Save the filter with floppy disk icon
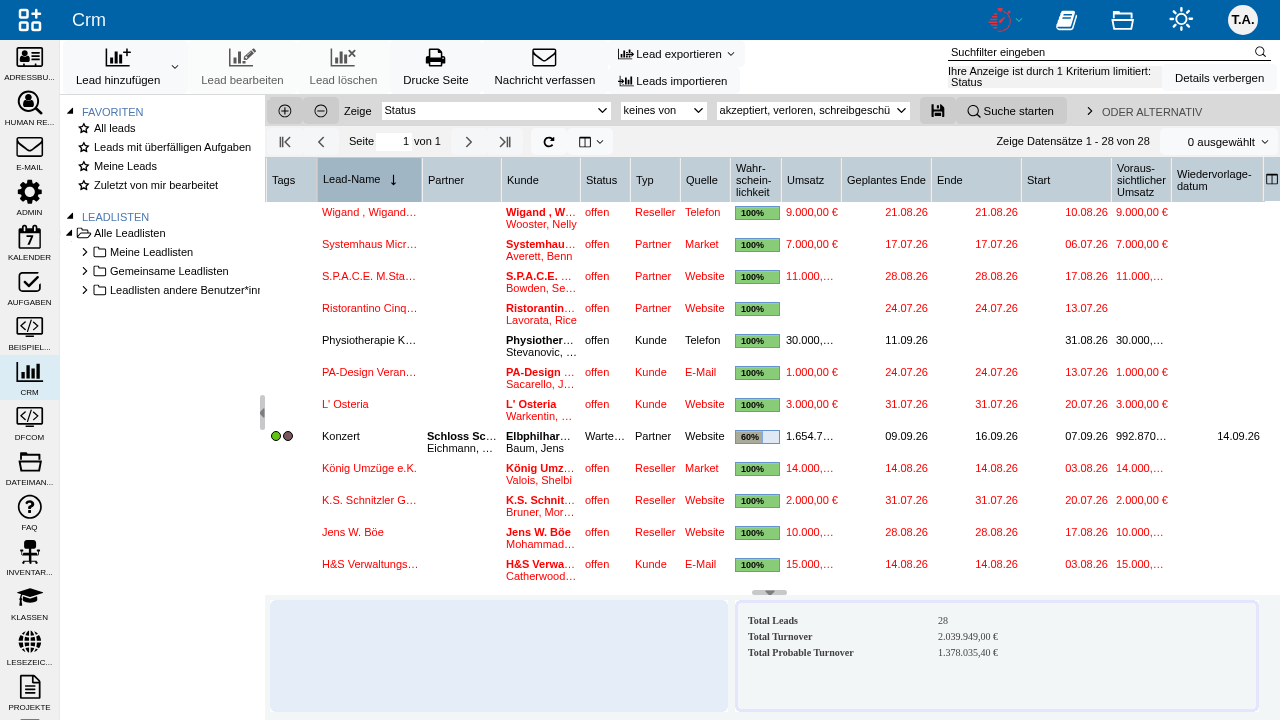 (937, 111)
